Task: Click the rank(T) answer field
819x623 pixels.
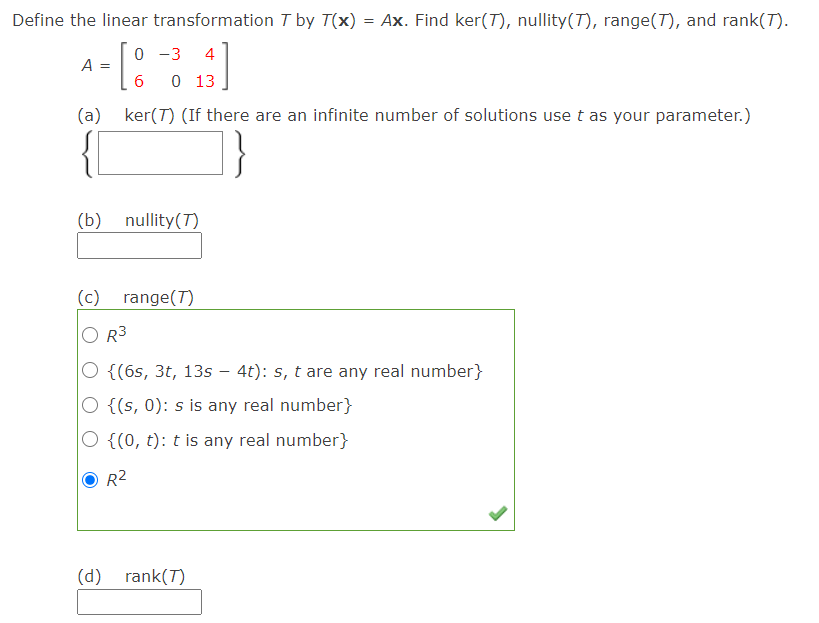Action: tap(139, 601)
